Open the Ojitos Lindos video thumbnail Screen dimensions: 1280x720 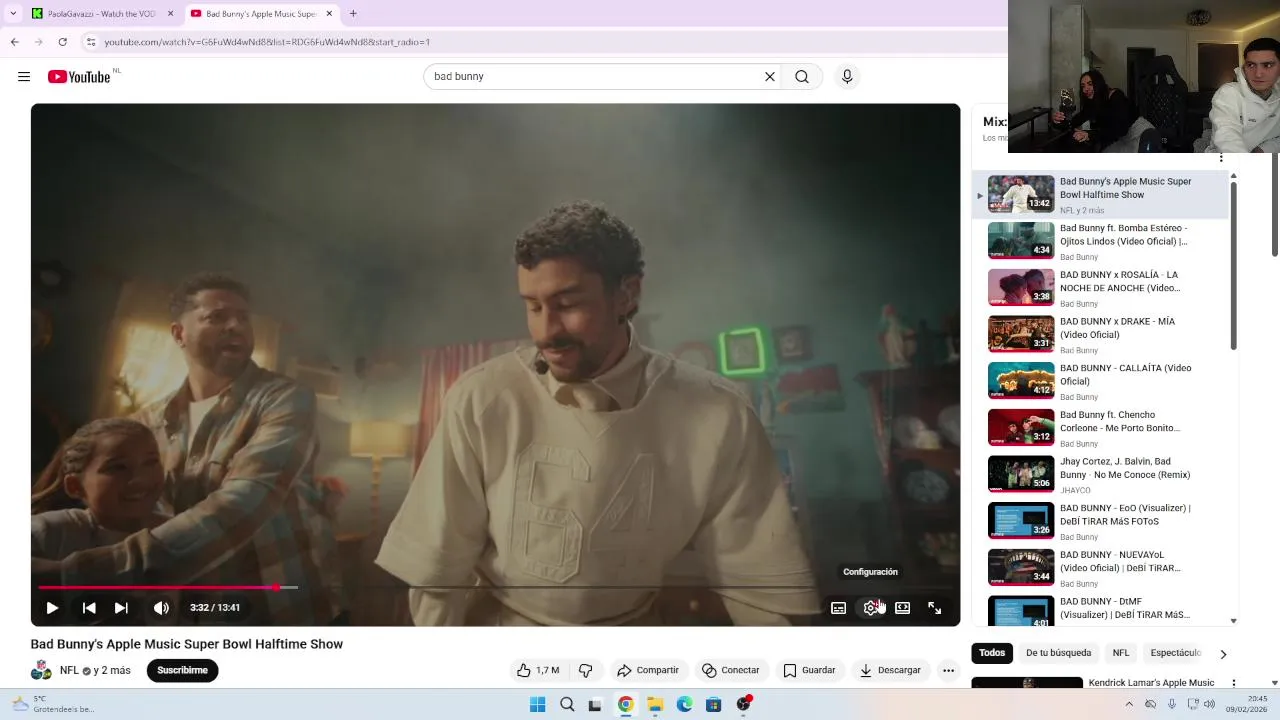tap(1021, 241)
